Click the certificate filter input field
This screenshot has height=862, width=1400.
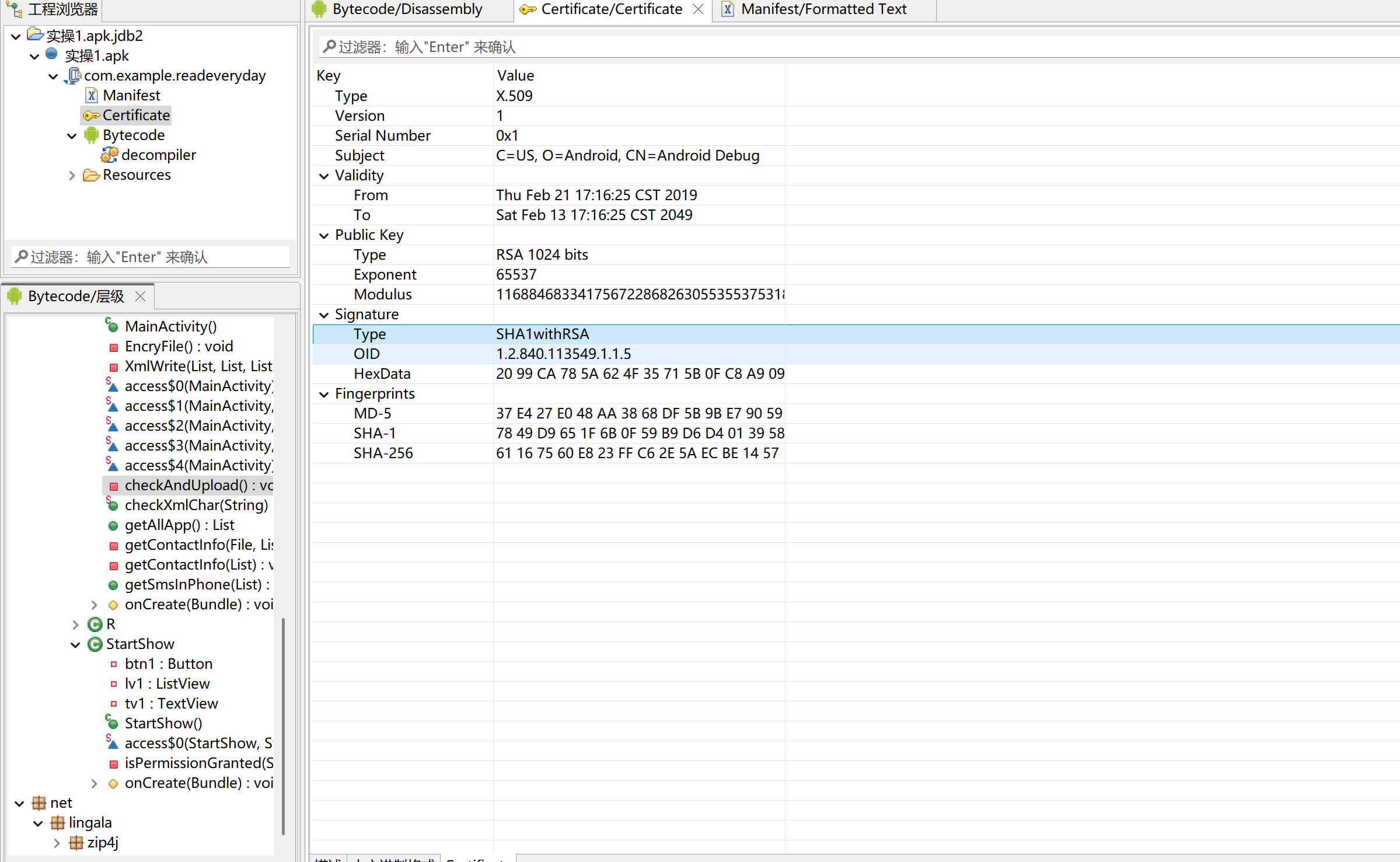(817, 47)
